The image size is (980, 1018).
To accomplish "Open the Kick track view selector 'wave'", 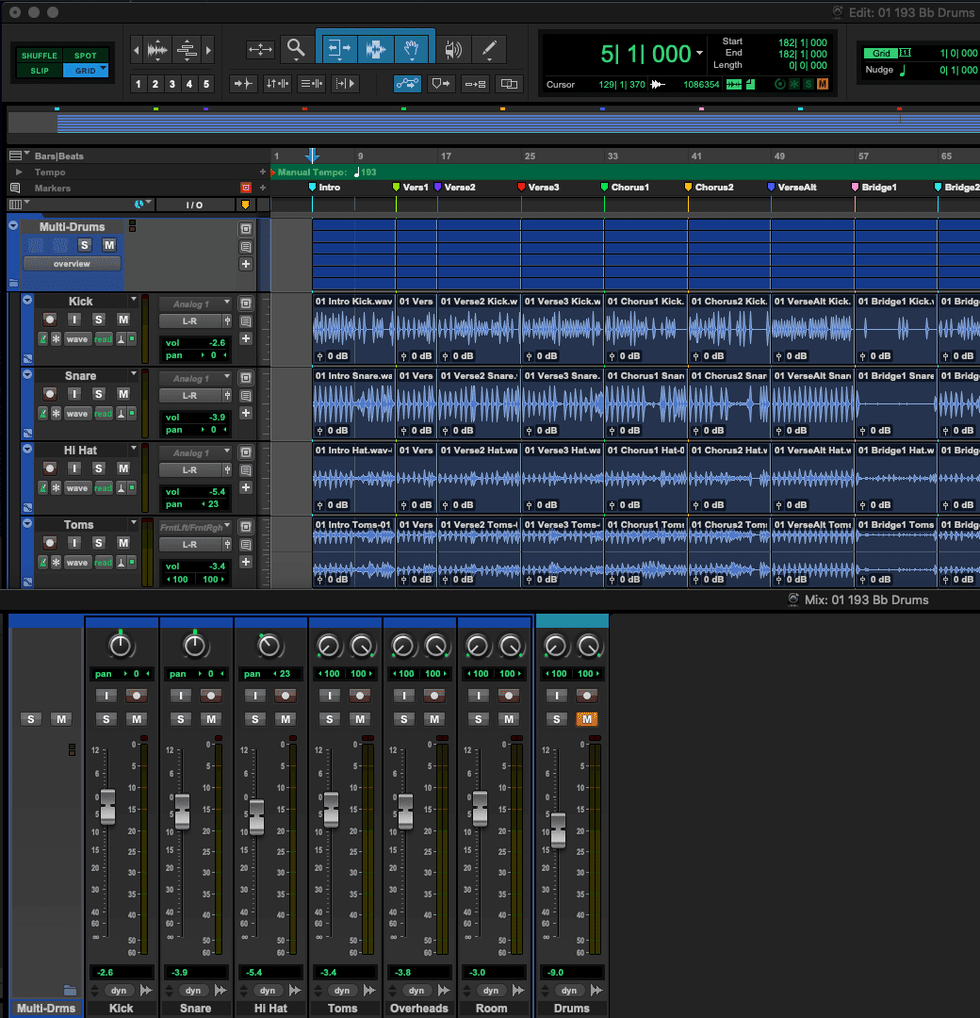I will pos(77,339).
